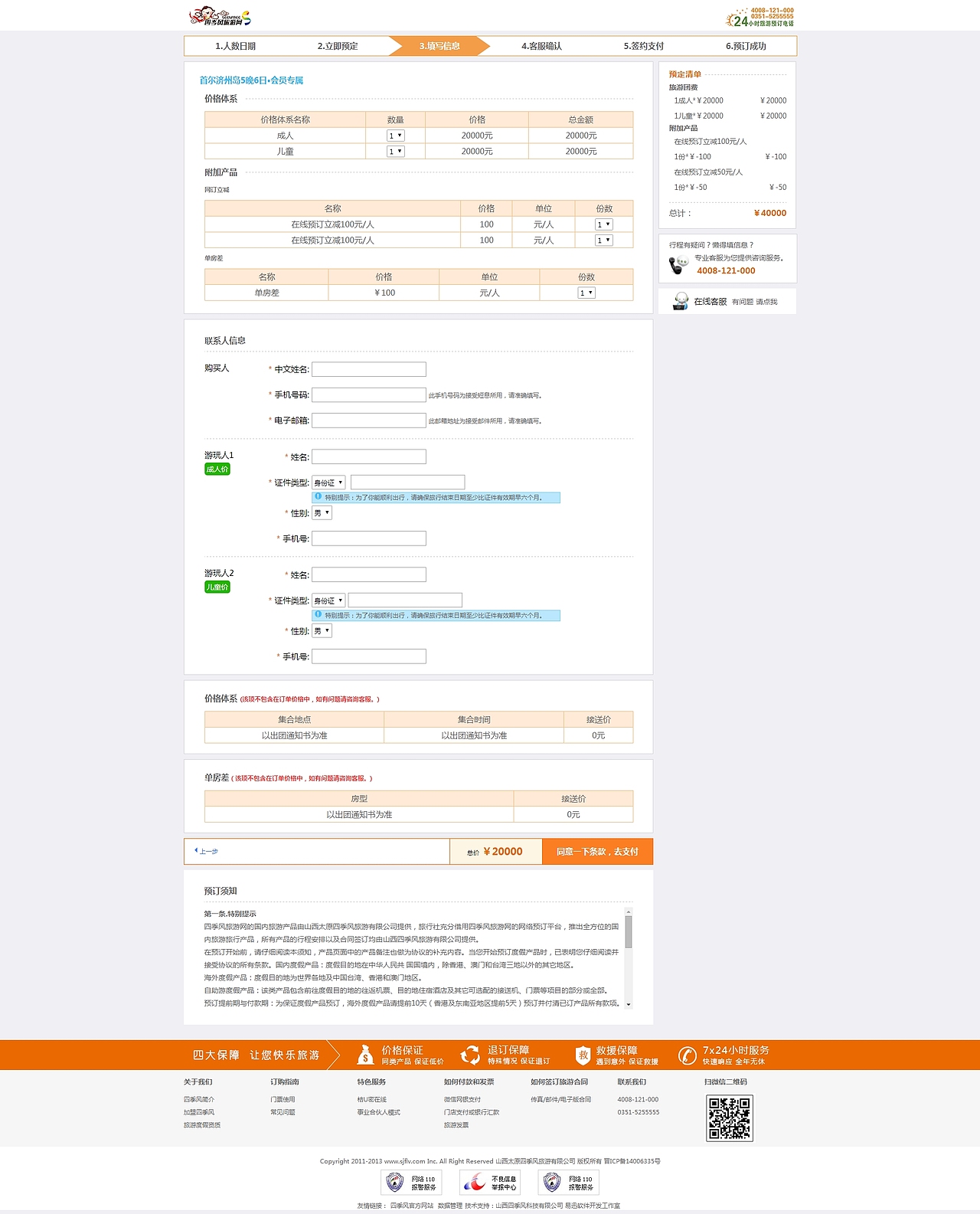The width and height of the screenshot is (980, 1214).
Task: Open first 在线预订立减100元/人 quantity dropdown
Action: (604, 224)
